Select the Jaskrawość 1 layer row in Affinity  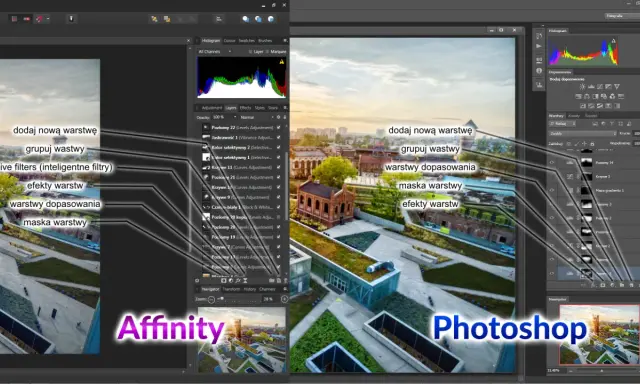click(241, 138)
